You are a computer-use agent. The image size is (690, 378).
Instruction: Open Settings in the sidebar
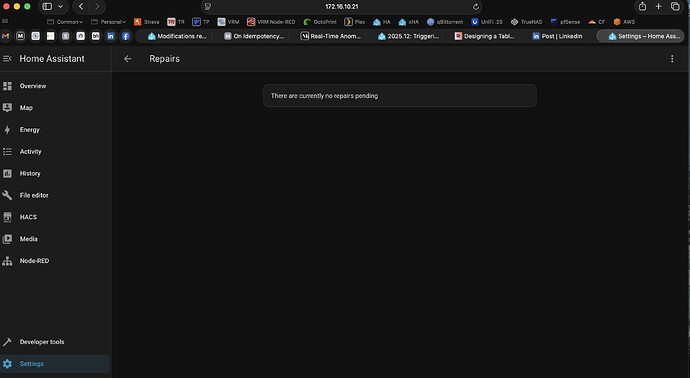click(x=55, y=364)
